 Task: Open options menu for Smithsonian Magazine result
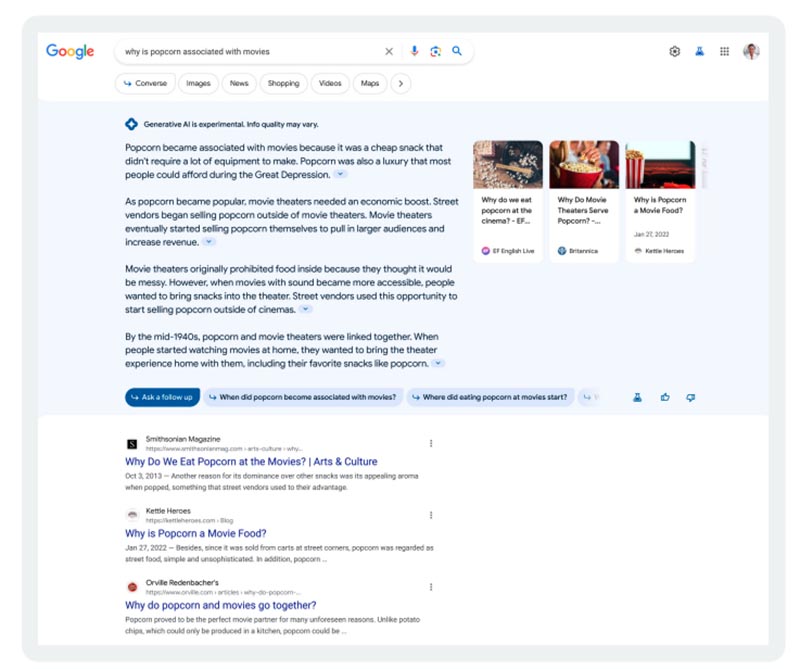(431, 443)
